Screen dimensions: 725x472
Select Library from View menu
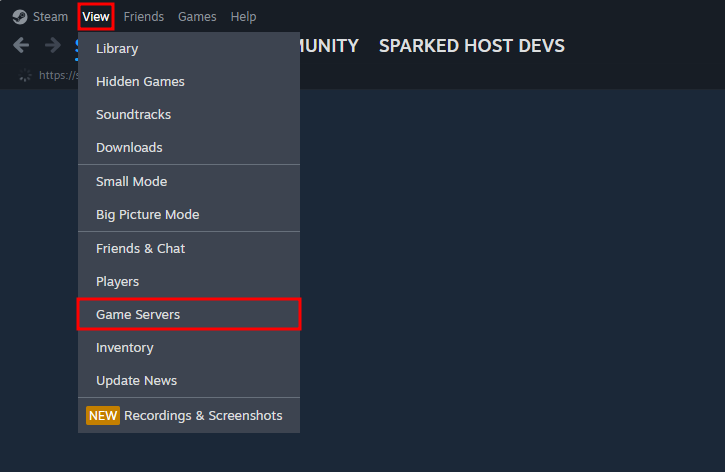coord(189,49)
